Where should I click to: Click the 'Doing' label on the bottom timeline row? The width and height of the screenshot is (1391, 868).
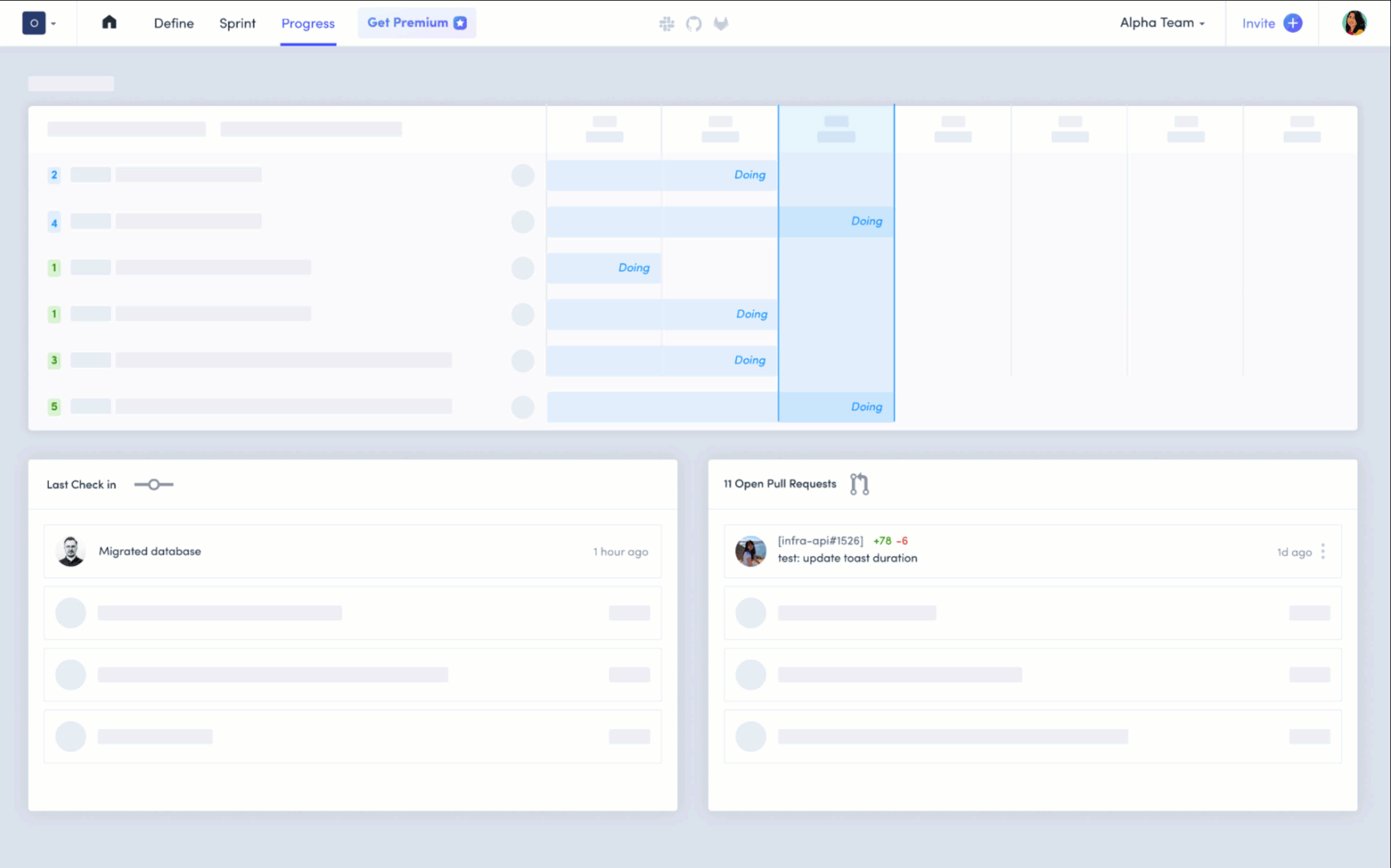click(866, 407)
